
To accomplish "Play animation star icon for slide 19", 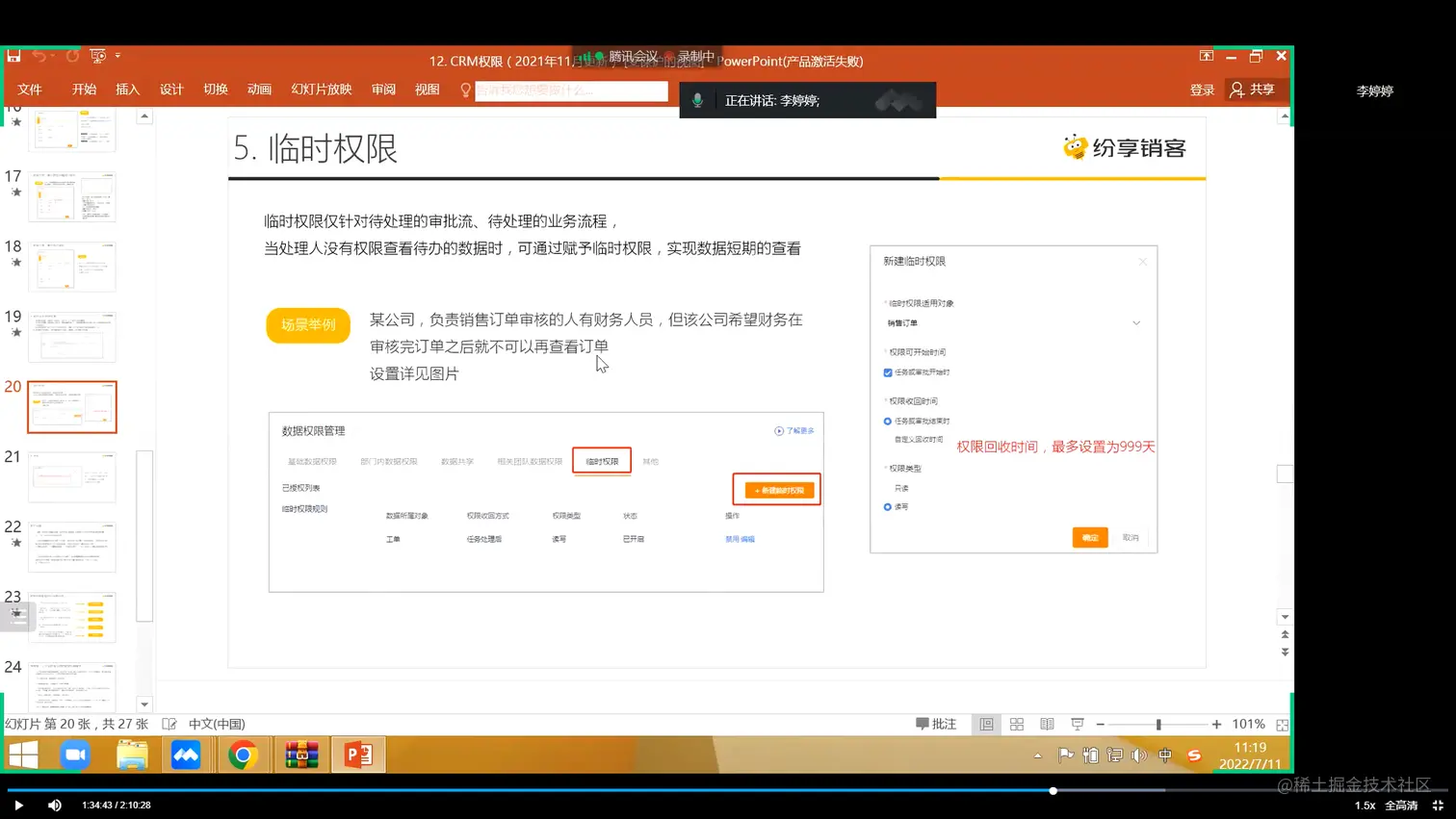I will [16, 332].
